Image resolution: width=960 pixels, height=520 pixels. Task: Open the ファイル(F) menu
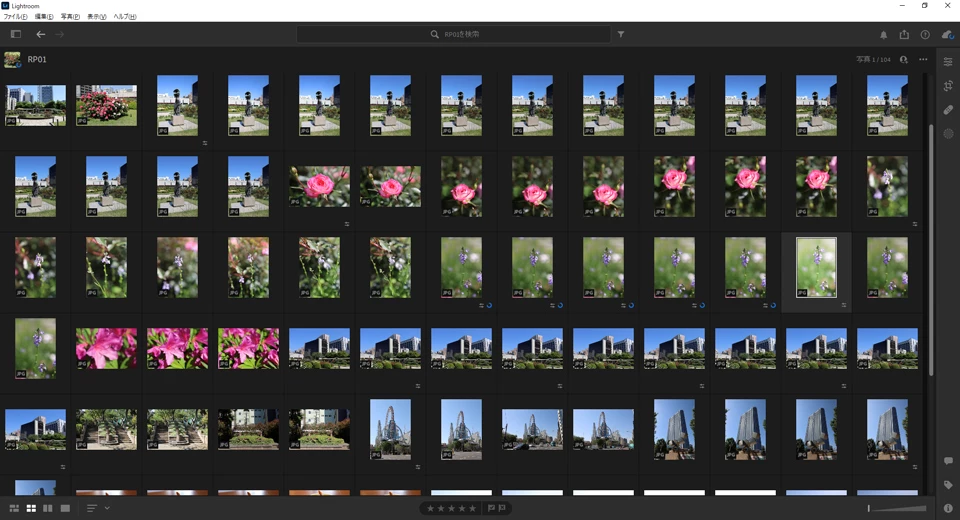(15, 17)
